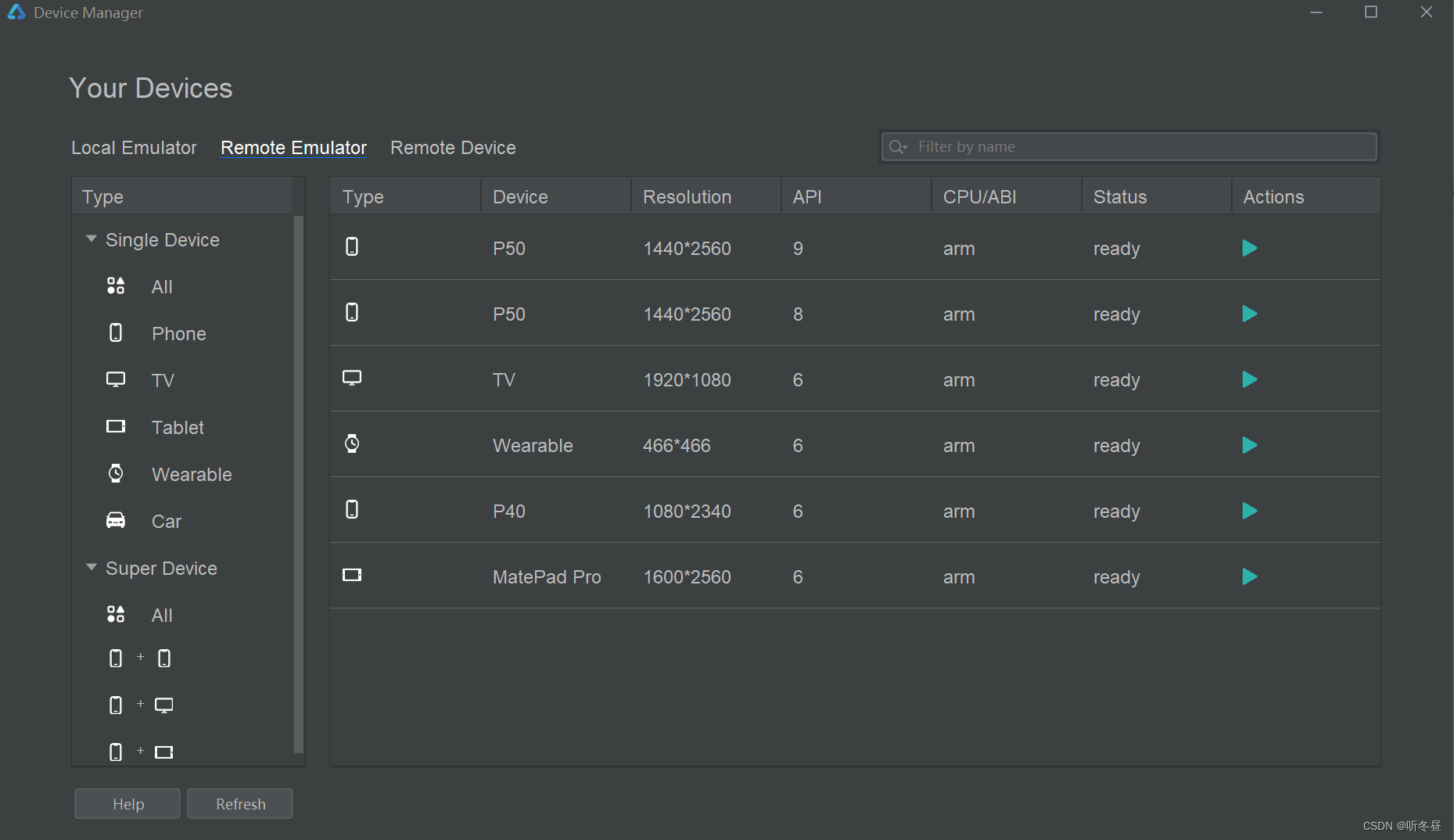Collapse the Super Device group
Screen dimensions: 1454x840
(92, 568)
